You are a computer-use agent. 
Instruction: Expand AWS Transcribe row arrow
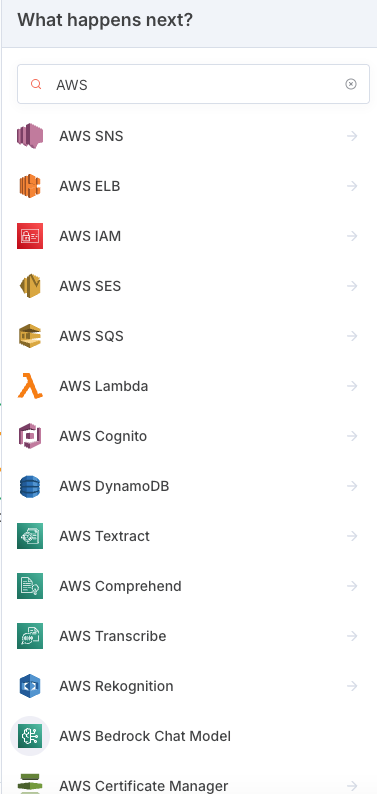click(352, 636)
